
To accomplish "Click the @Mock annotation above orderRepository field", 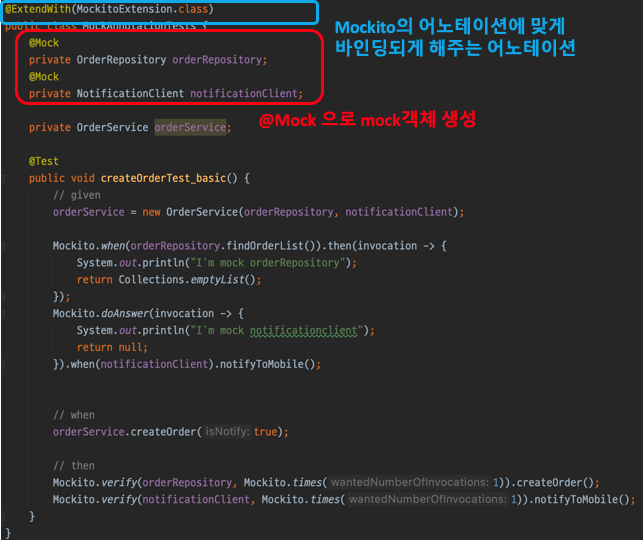I will [44, 43].
